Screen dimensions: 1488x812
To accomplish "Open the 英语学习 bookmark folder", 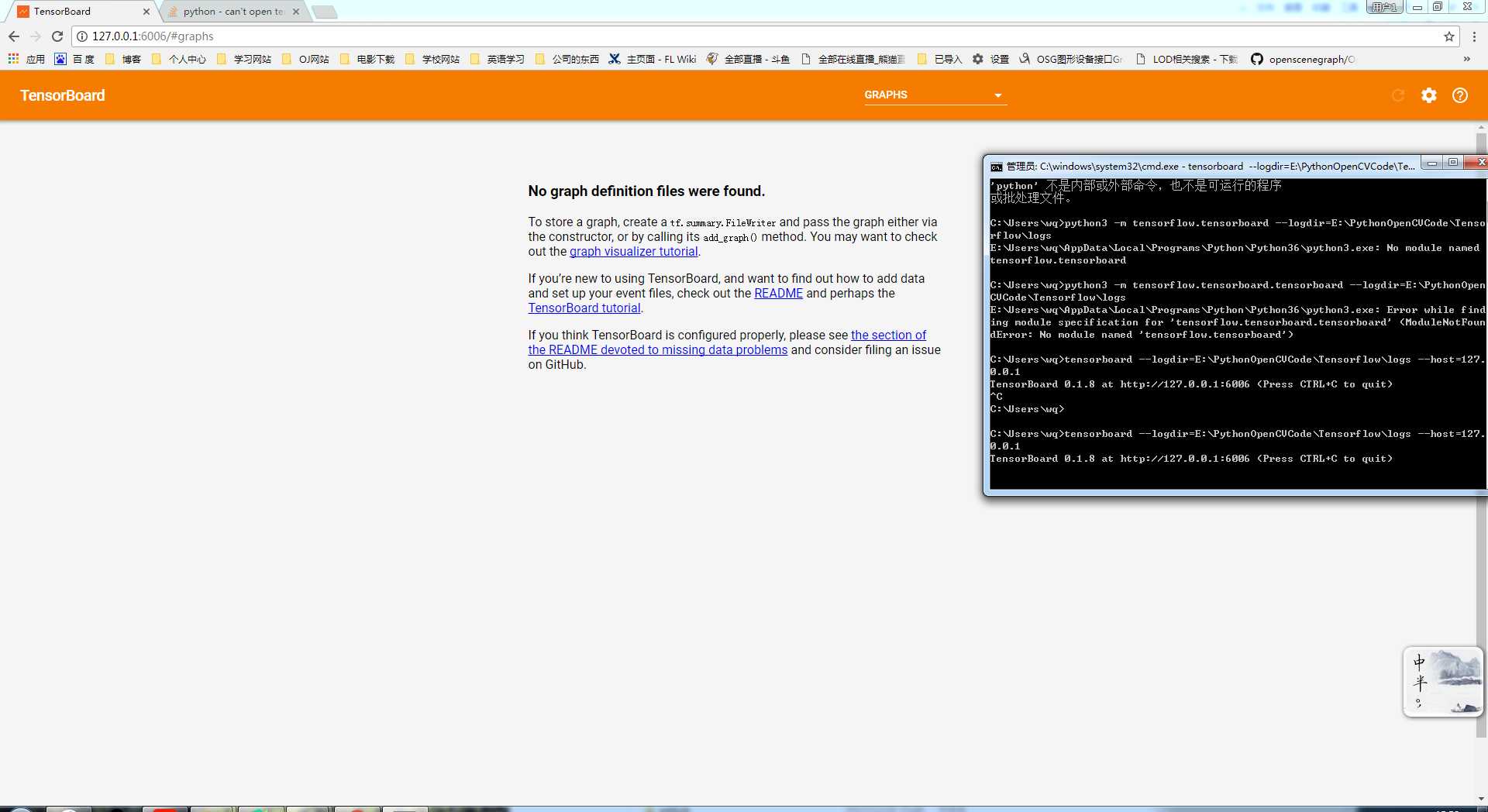I will 497,59.
